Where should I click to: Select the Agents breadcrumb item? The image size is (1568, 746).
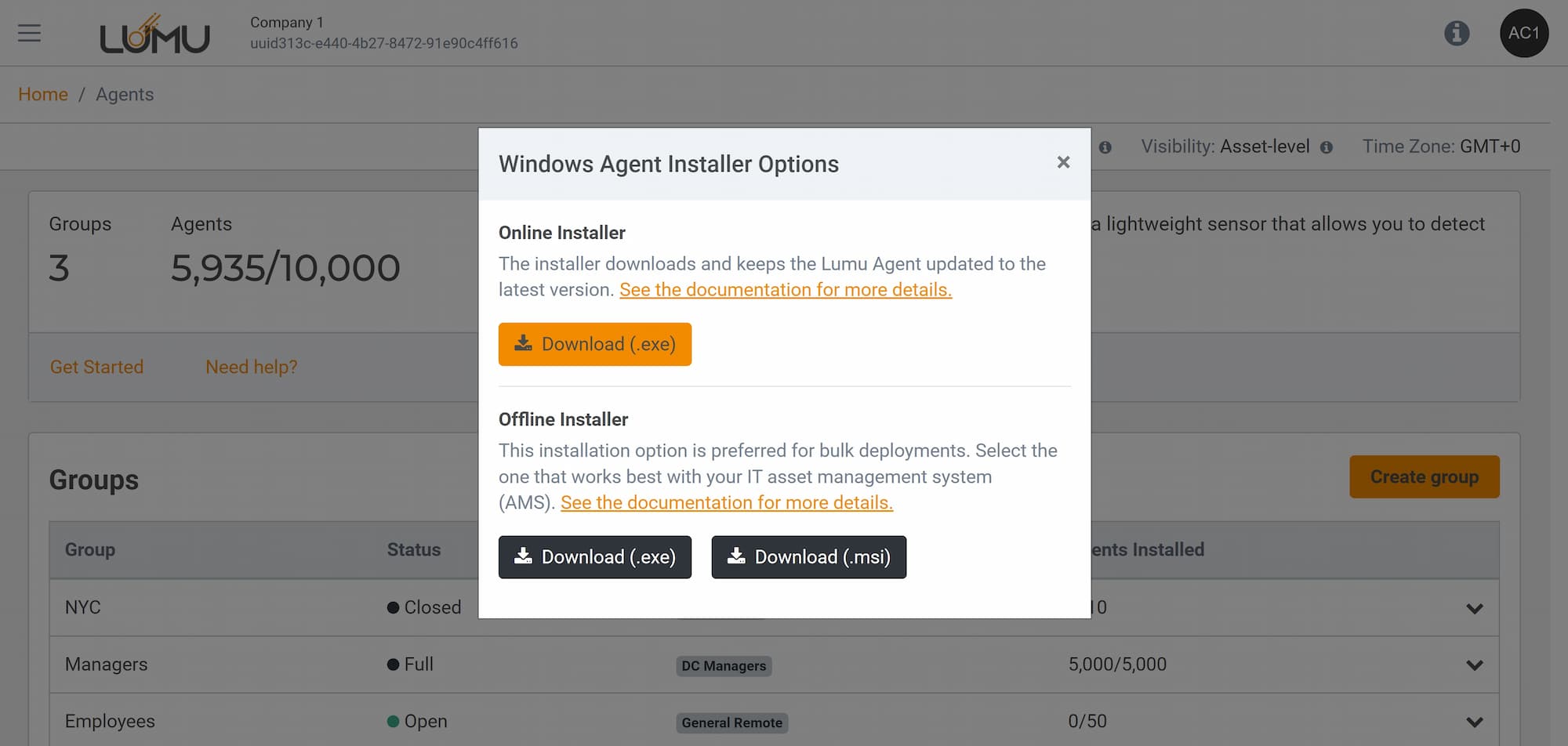click(125, 94)
